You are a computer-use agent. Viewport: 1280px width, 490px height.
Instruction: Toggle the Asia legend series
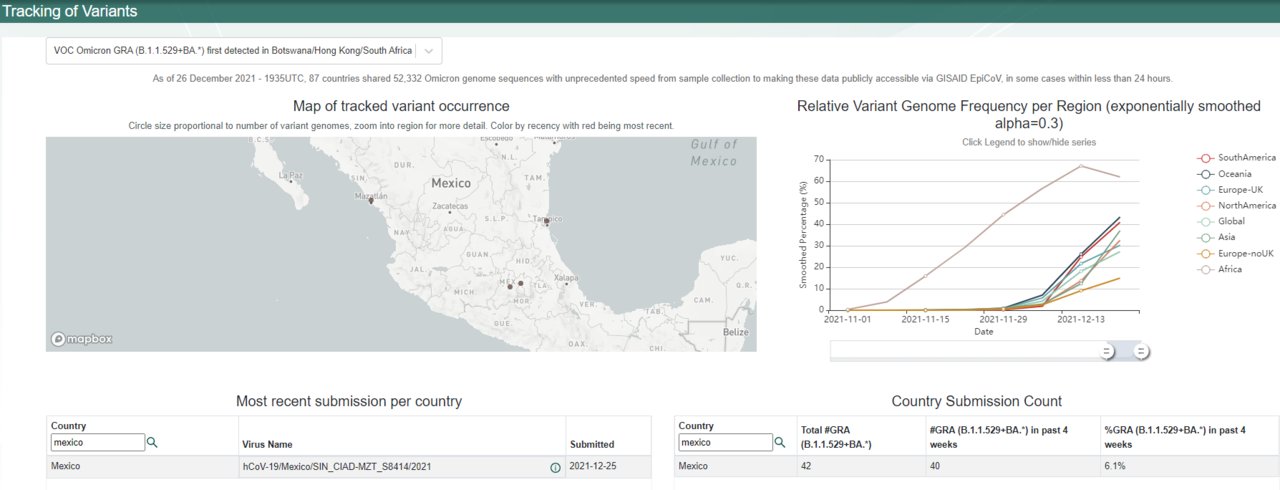click(1225, 237)
